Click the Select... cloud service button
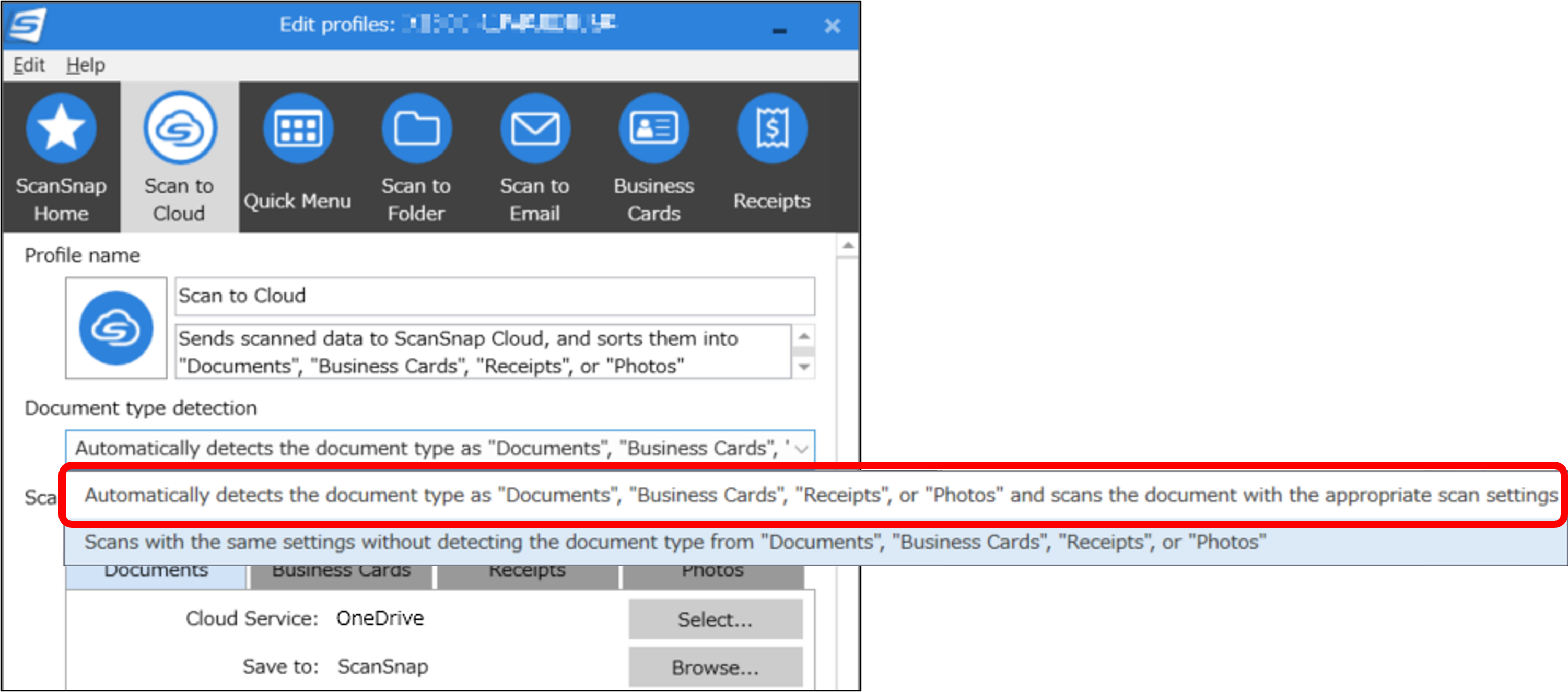 (x=715, y=619)
